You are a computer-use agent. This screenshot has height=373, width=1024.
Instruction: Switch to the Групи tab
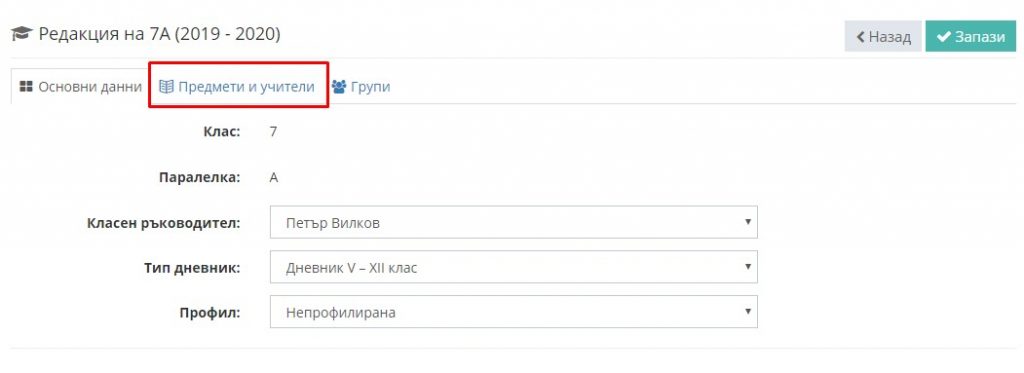[360, 86]
